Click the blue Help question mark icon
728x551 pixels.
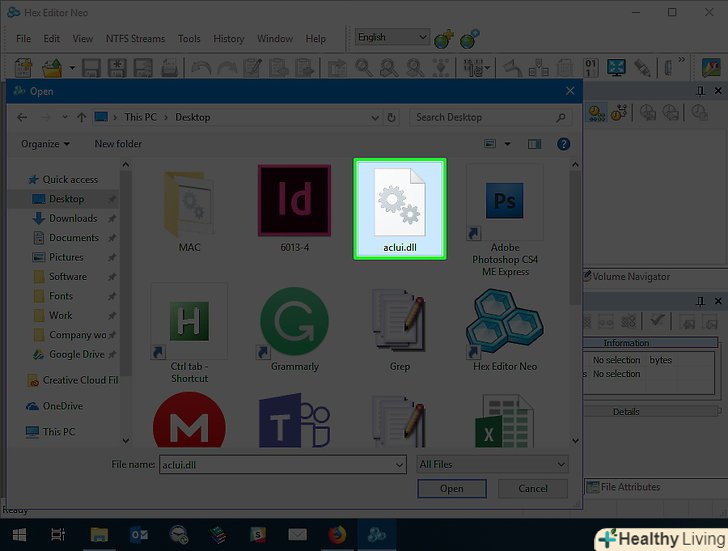point(563,144)
